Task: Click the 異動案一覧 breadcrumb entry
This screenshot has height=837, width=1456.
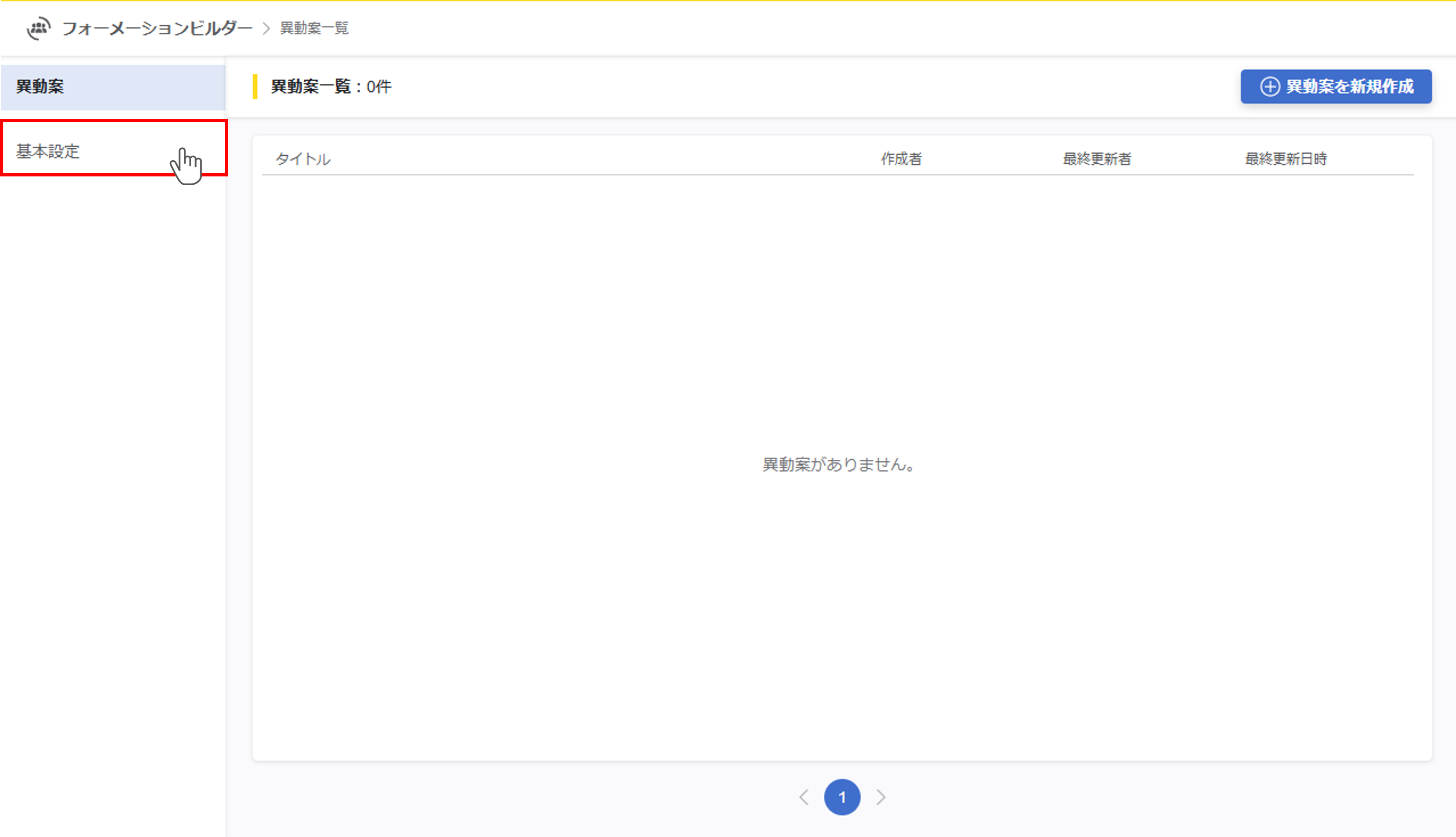Action: click(x=314, y=28)
